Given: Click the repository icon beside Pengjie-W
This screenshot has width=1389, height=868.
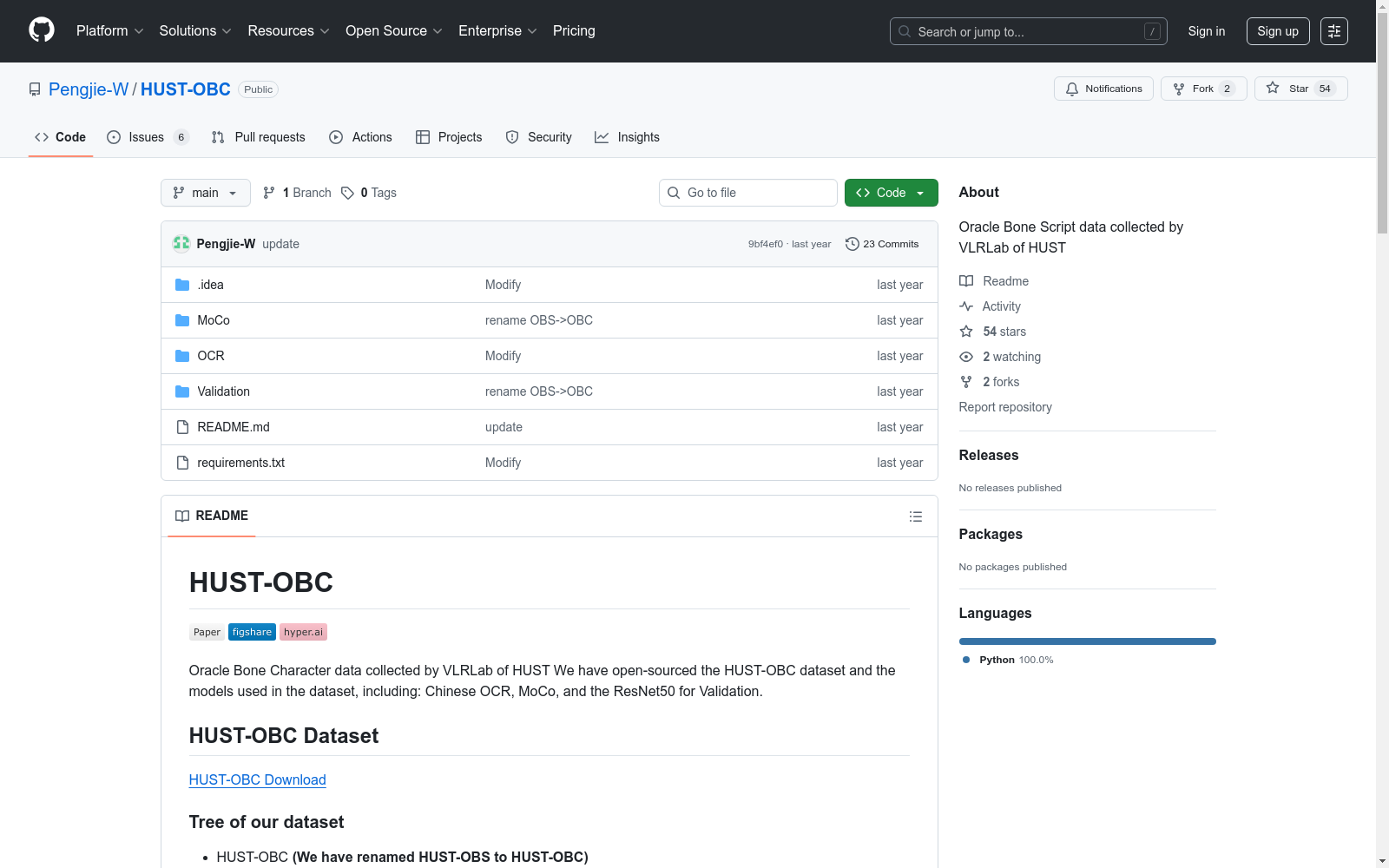Looking at the screenshot, I should (x=35, y=89).
